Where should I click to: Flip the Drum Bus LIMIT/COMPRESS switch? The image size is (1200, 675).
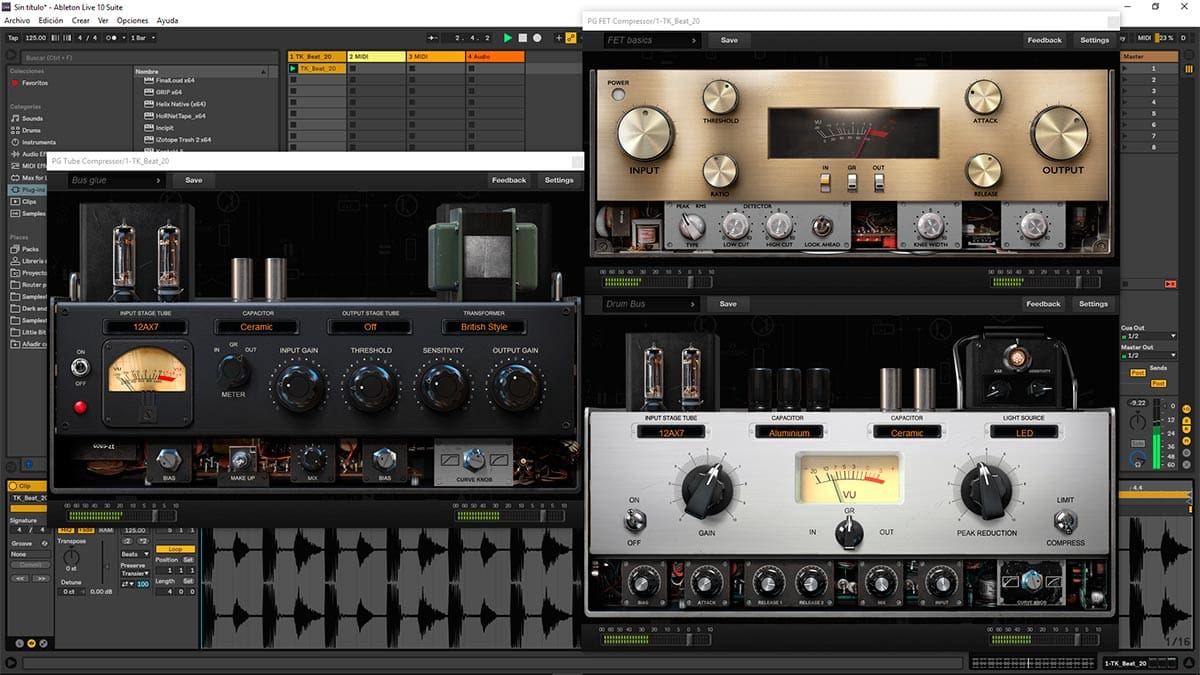(x=1066, y=521)
